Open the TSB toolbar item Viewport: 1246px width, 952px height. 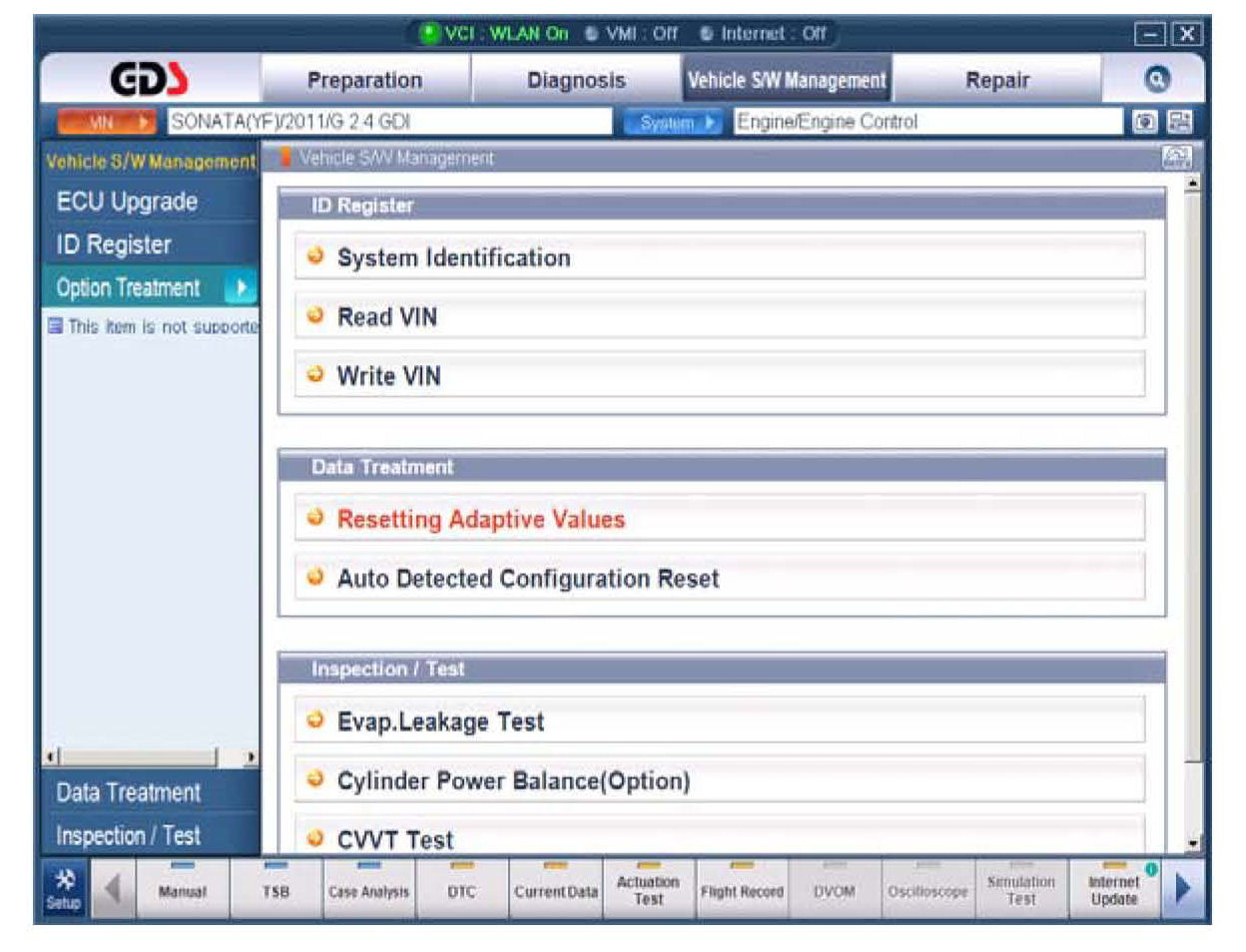click(276, 888)
